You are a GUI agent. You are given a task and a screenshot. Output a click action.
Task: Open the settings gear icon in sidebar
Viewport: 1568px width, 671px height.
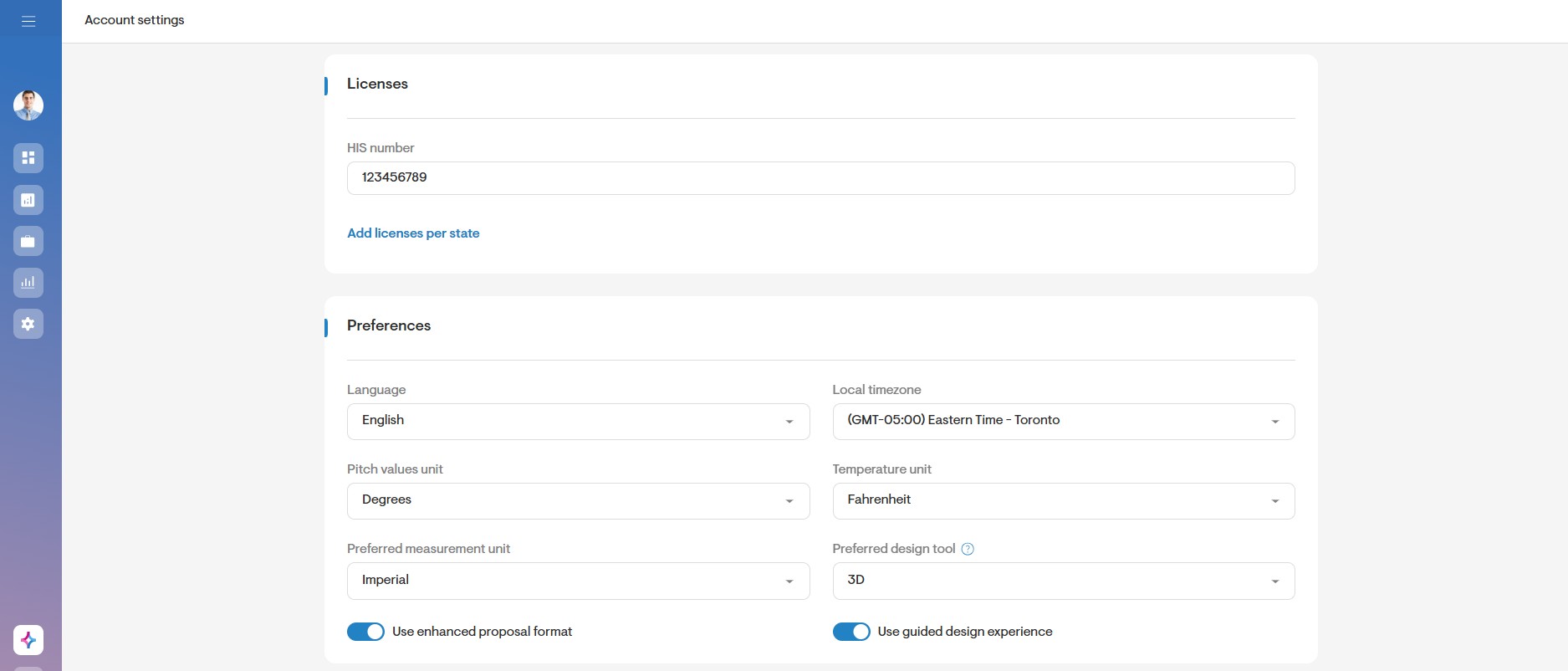point(28,324)
